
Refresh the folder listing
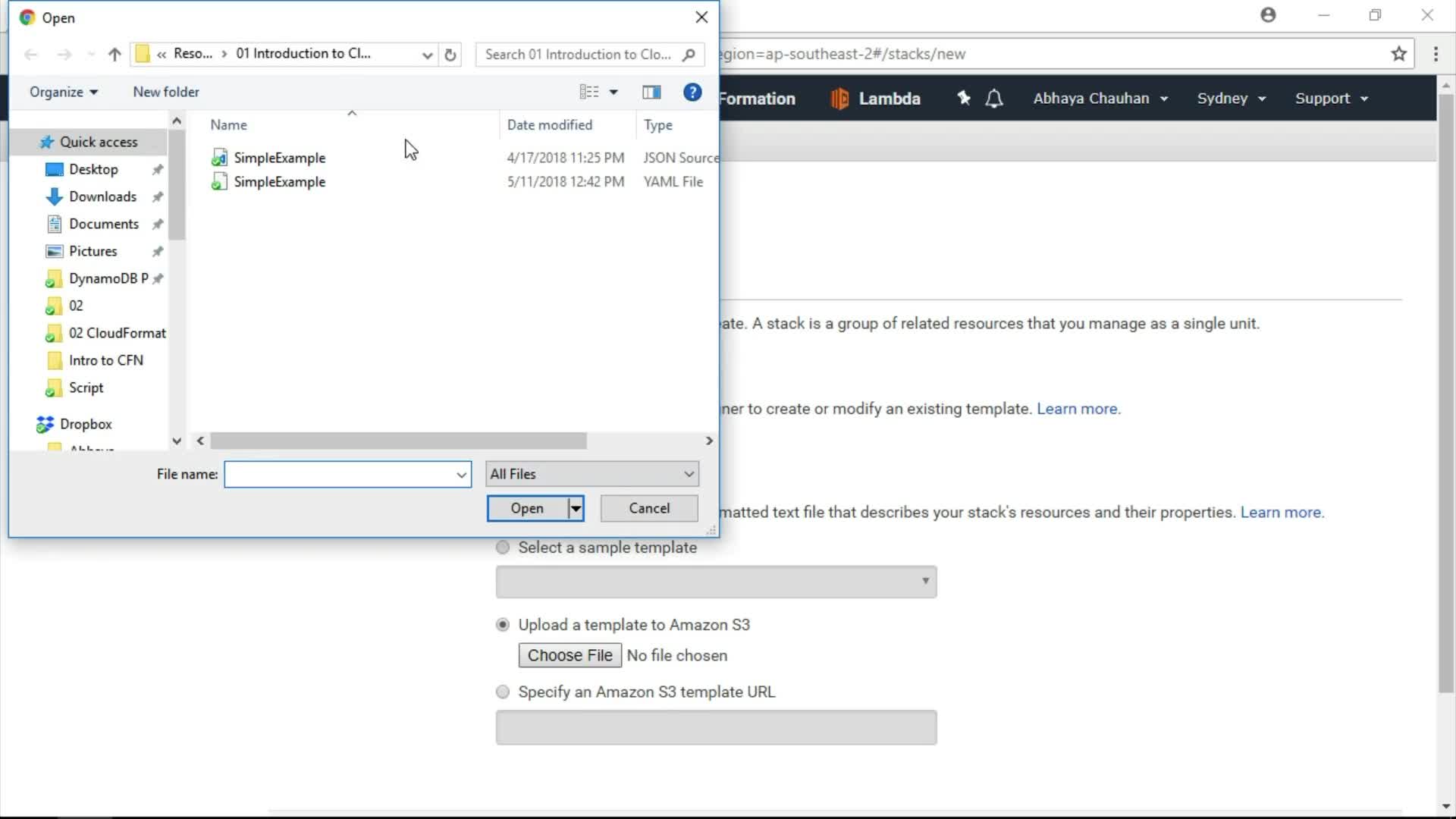pyautogui.click(x=450, y=55)
